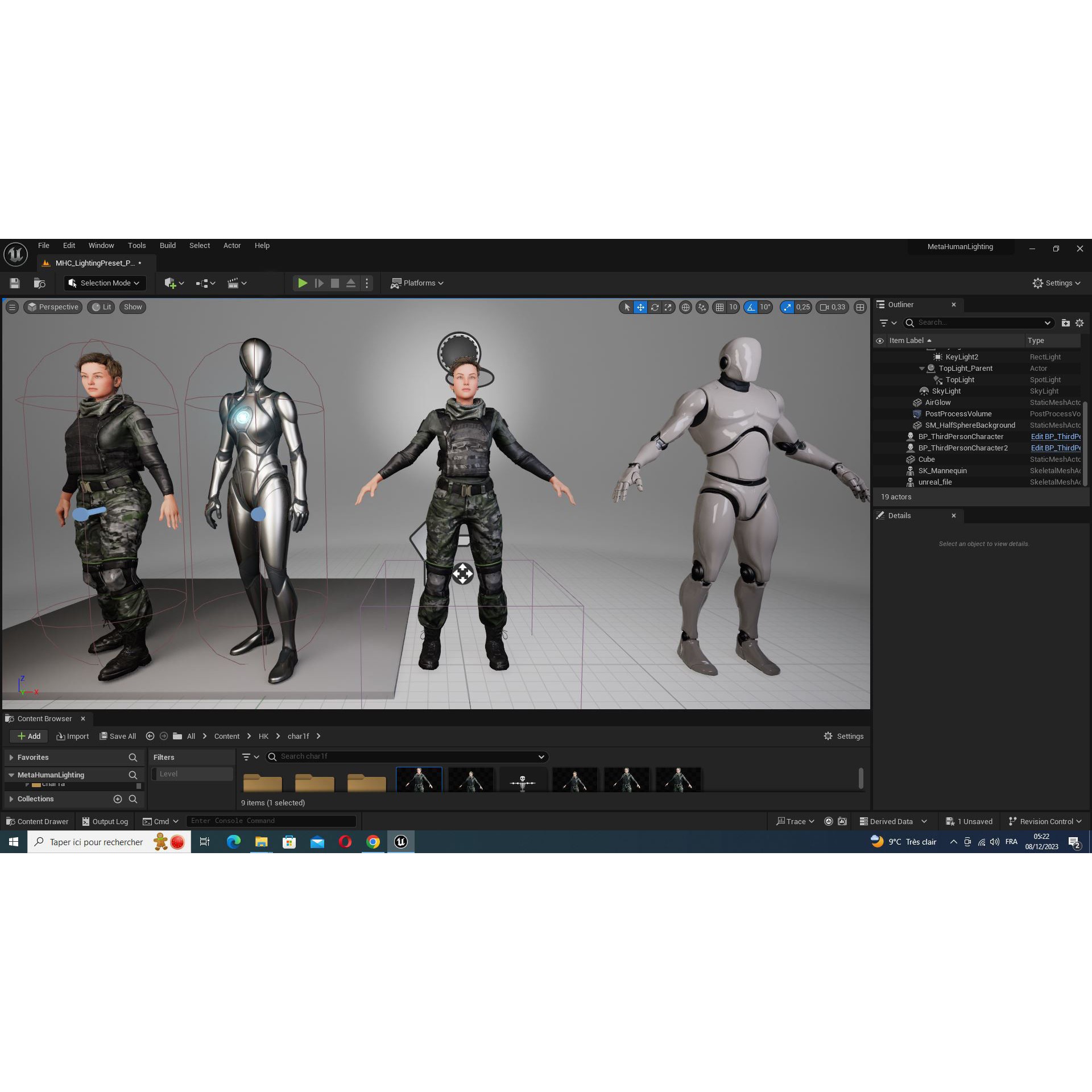Change scale snap value 0,25
Viewport: 1092px width, 1092px height.
[x=803, y=307]
